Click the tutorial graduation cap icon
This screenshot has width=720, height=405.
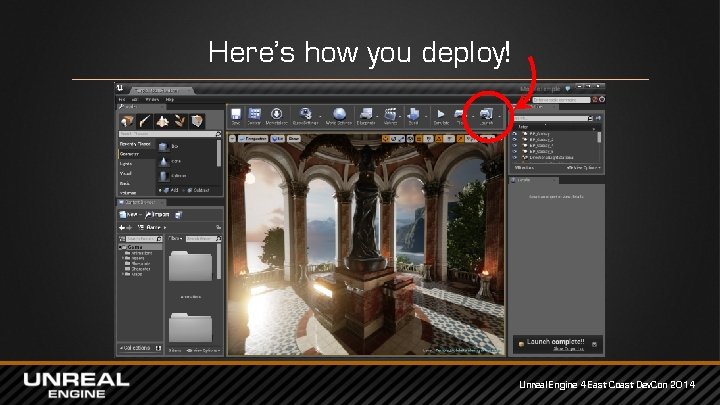point(568,89)
